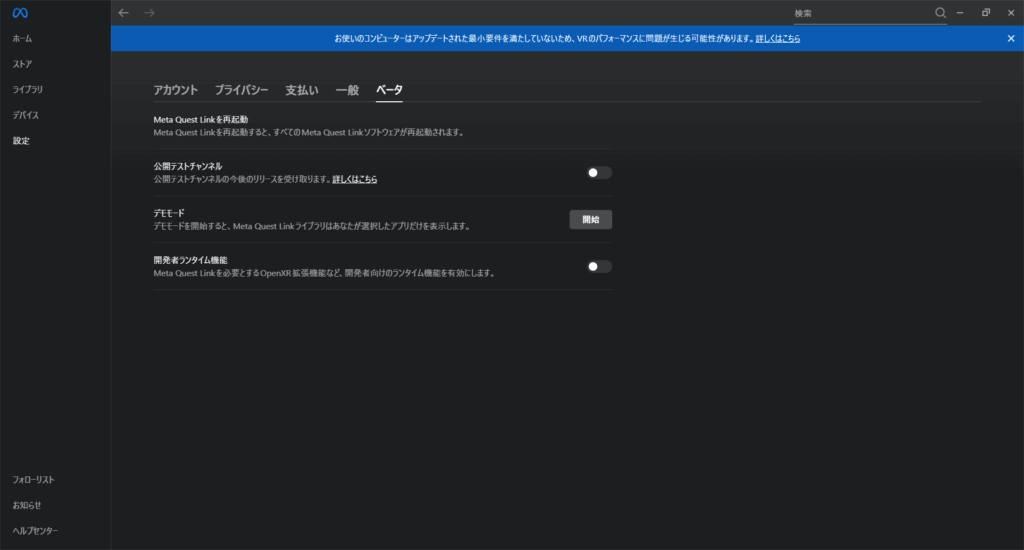Select 設定 in the sidebar

21,140
